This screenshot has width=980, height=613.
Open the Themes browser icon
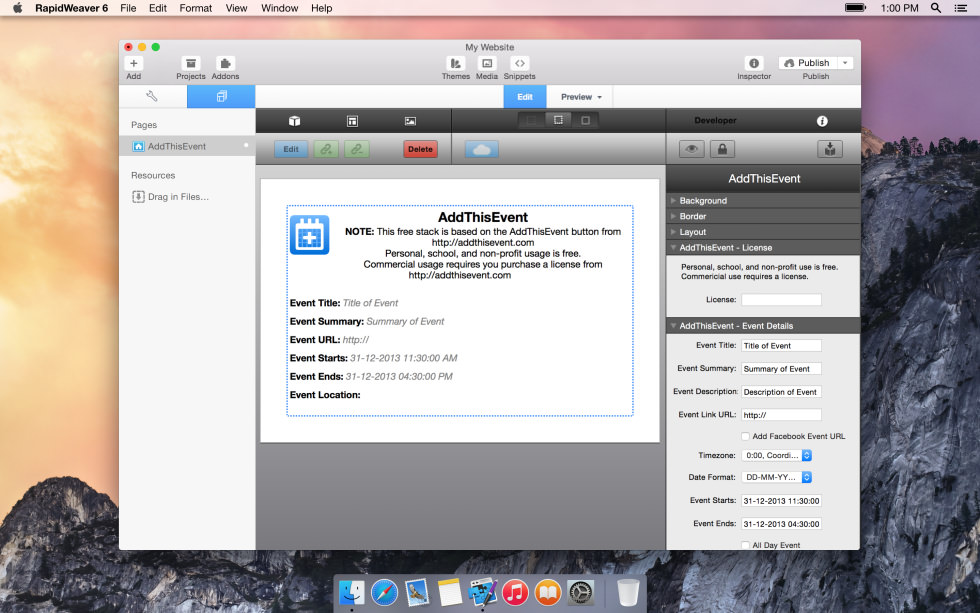[x=456, y=63]
